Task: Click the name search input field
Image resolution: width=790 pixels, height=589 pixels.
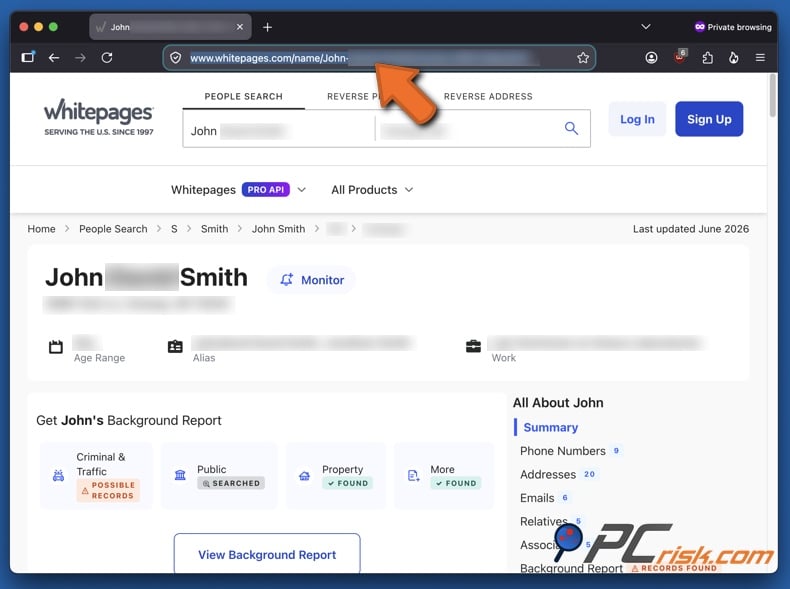Action: (x=279, y=129)
